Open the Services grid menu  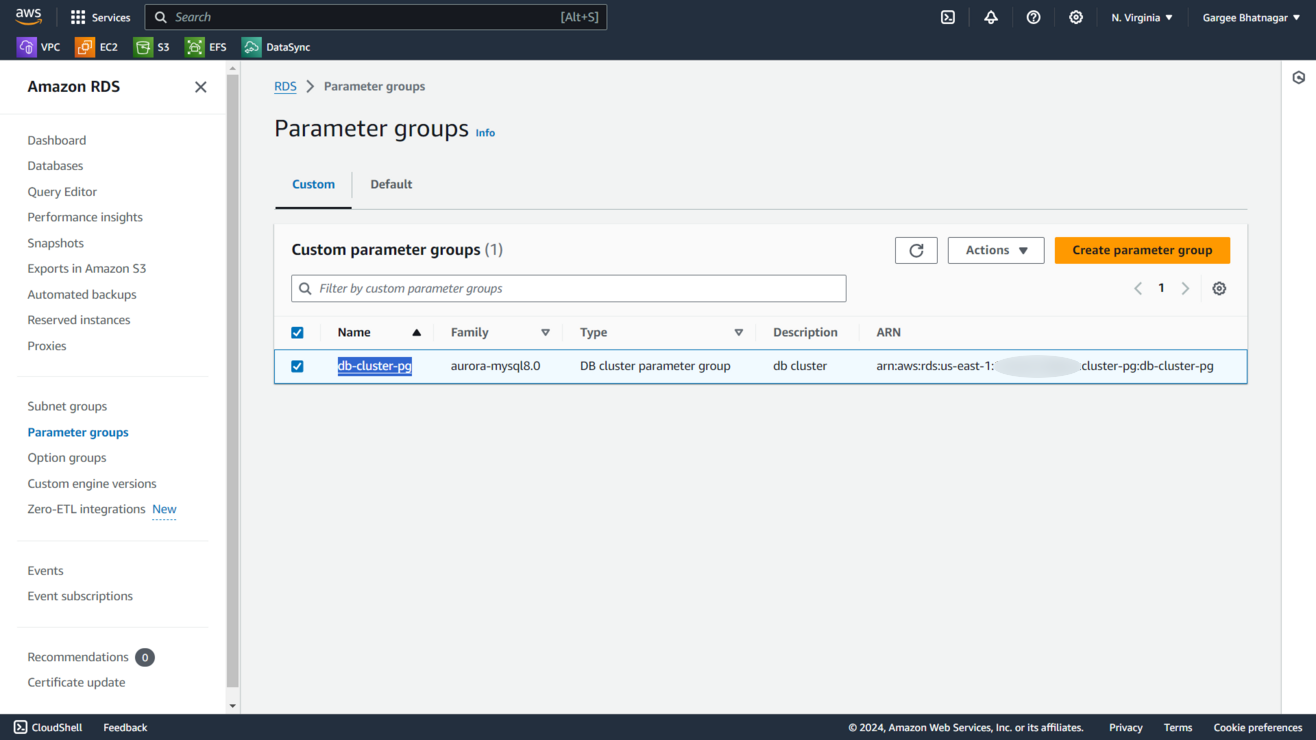point(100,17)
